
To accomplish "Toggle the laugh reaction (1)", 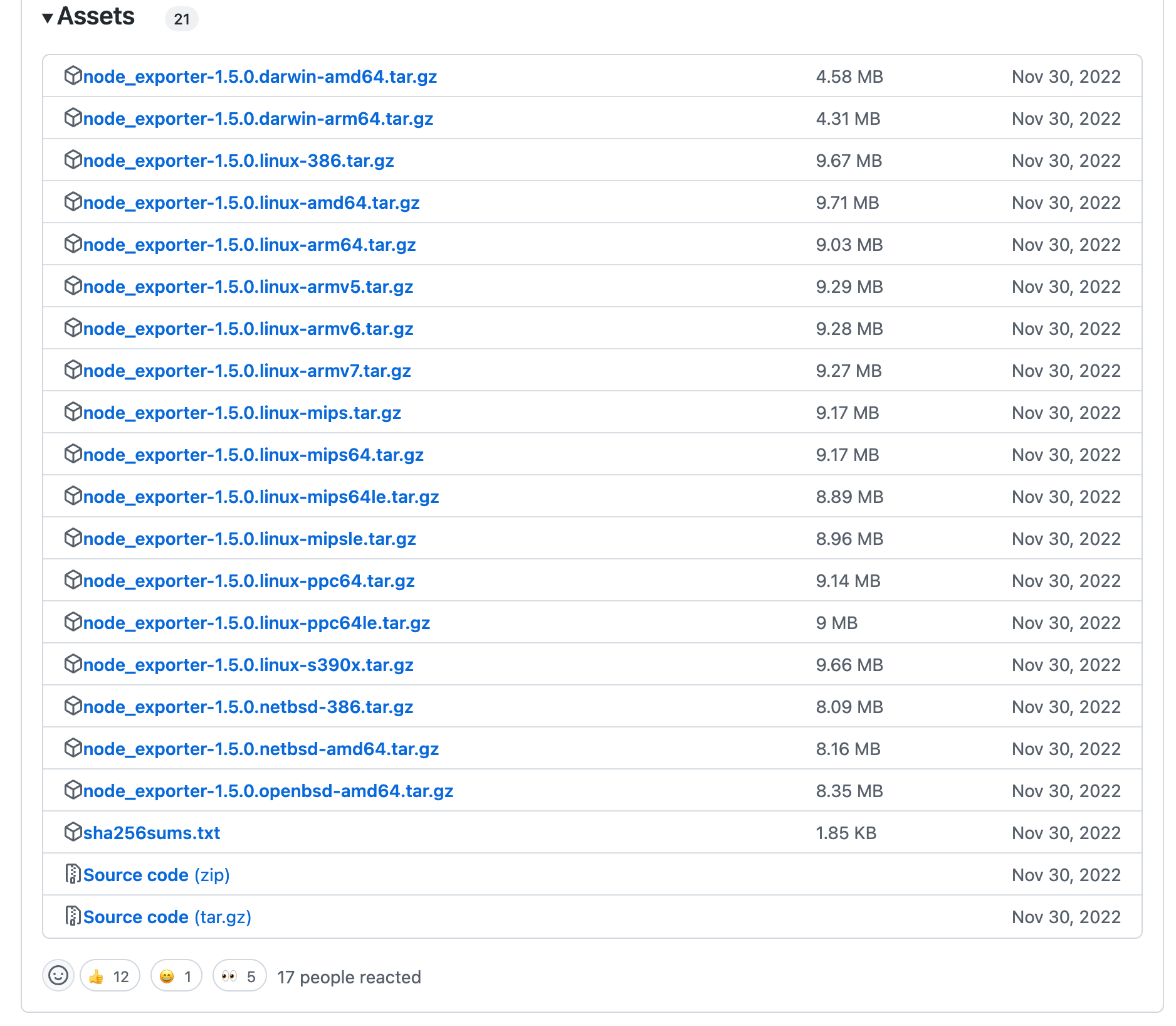I will coord(176,976).
